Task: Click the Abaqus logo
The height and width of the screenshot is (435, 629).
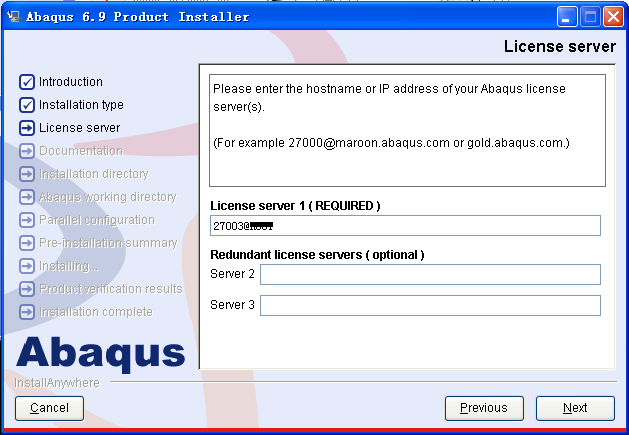Action: [x=101, y=353]
